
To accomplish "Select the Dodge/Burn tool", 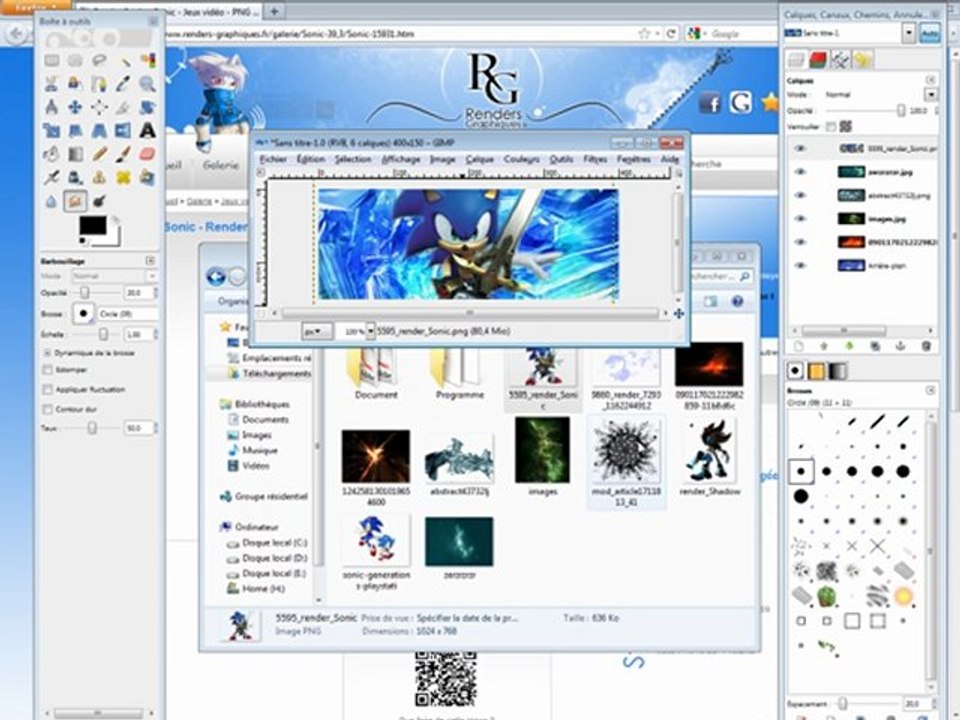I will [99, 201].
